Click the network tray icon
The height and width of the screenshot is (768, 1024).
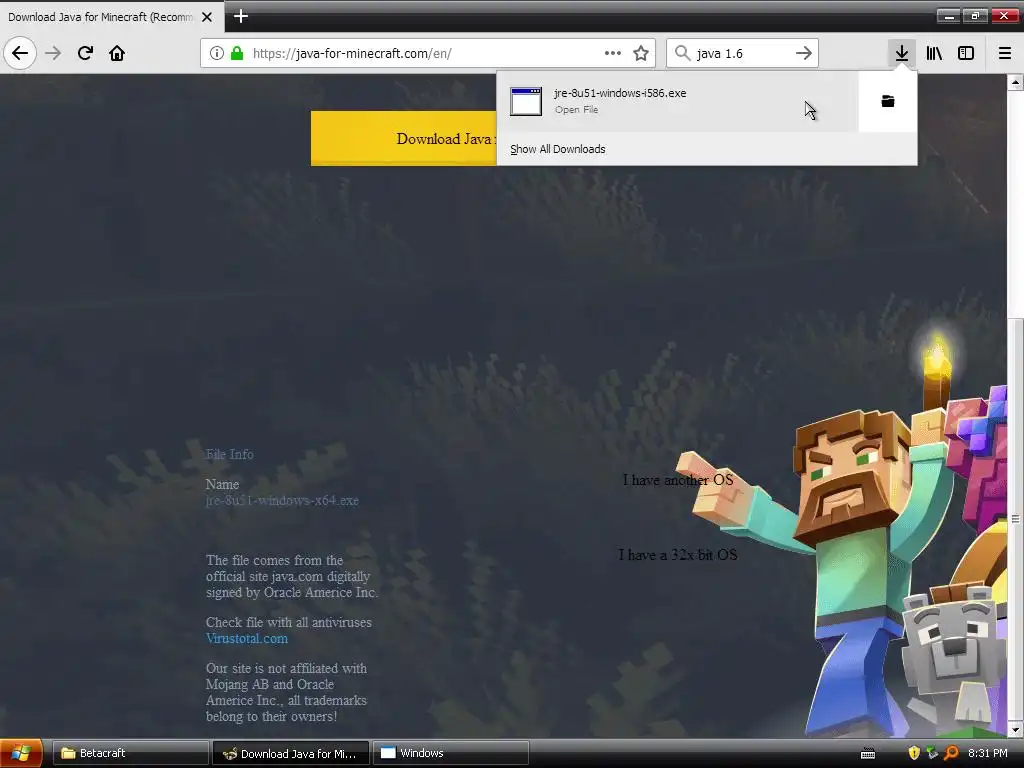click(x=932, y=753)
